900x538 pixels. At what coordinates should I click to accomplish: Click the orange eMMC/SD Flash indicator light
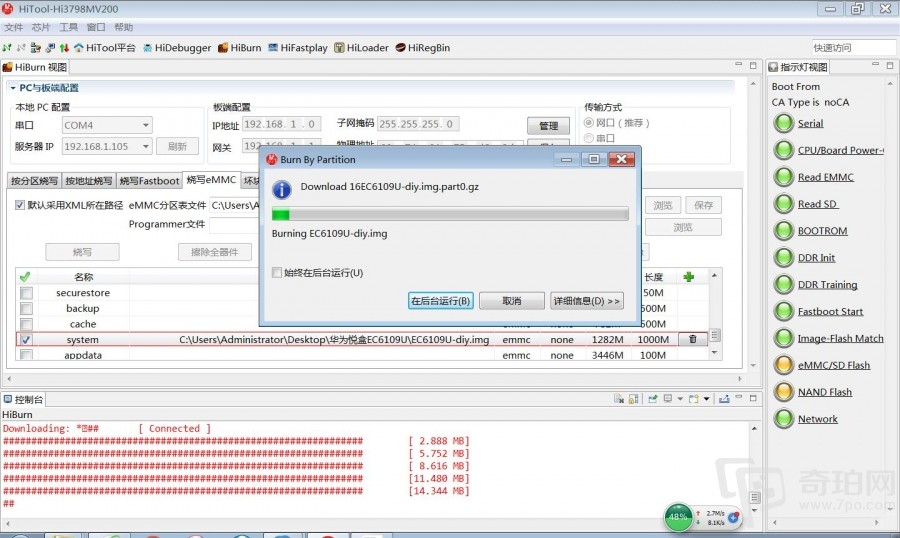(x=783, y=365)
